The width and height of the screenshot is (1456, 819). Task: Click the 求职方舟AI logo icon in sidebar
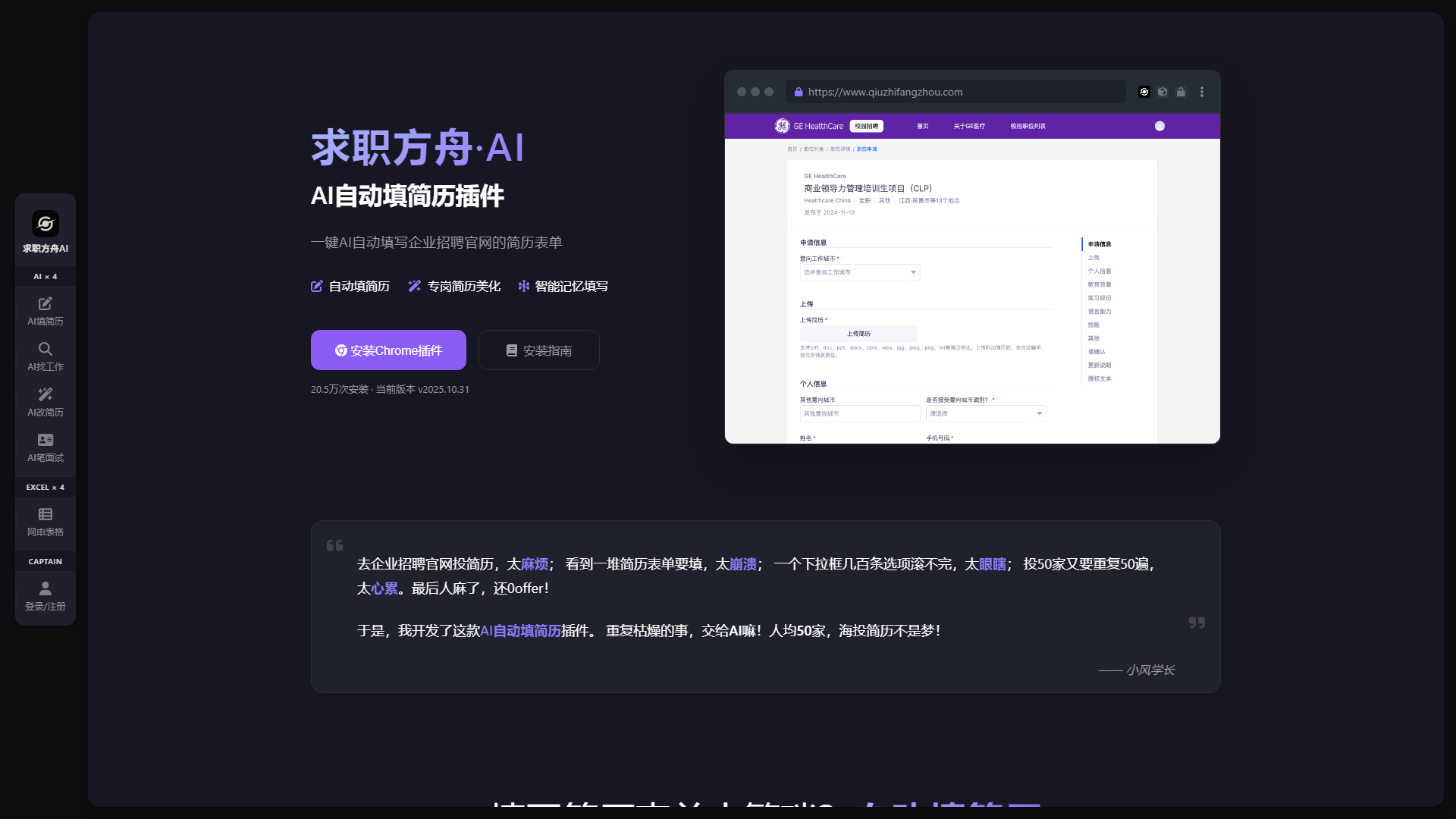point(45,224)
